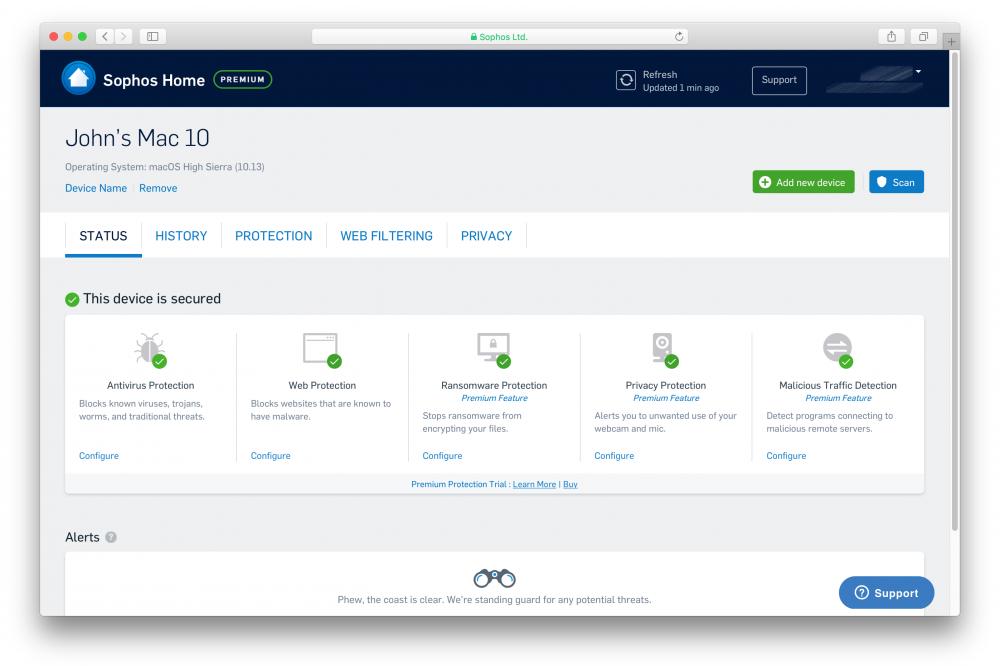Image resolution: width=1000 pixels, height=666 pixels.
Task: Click the Alerts help question mark icon
Action: click(x=111, y=537)
